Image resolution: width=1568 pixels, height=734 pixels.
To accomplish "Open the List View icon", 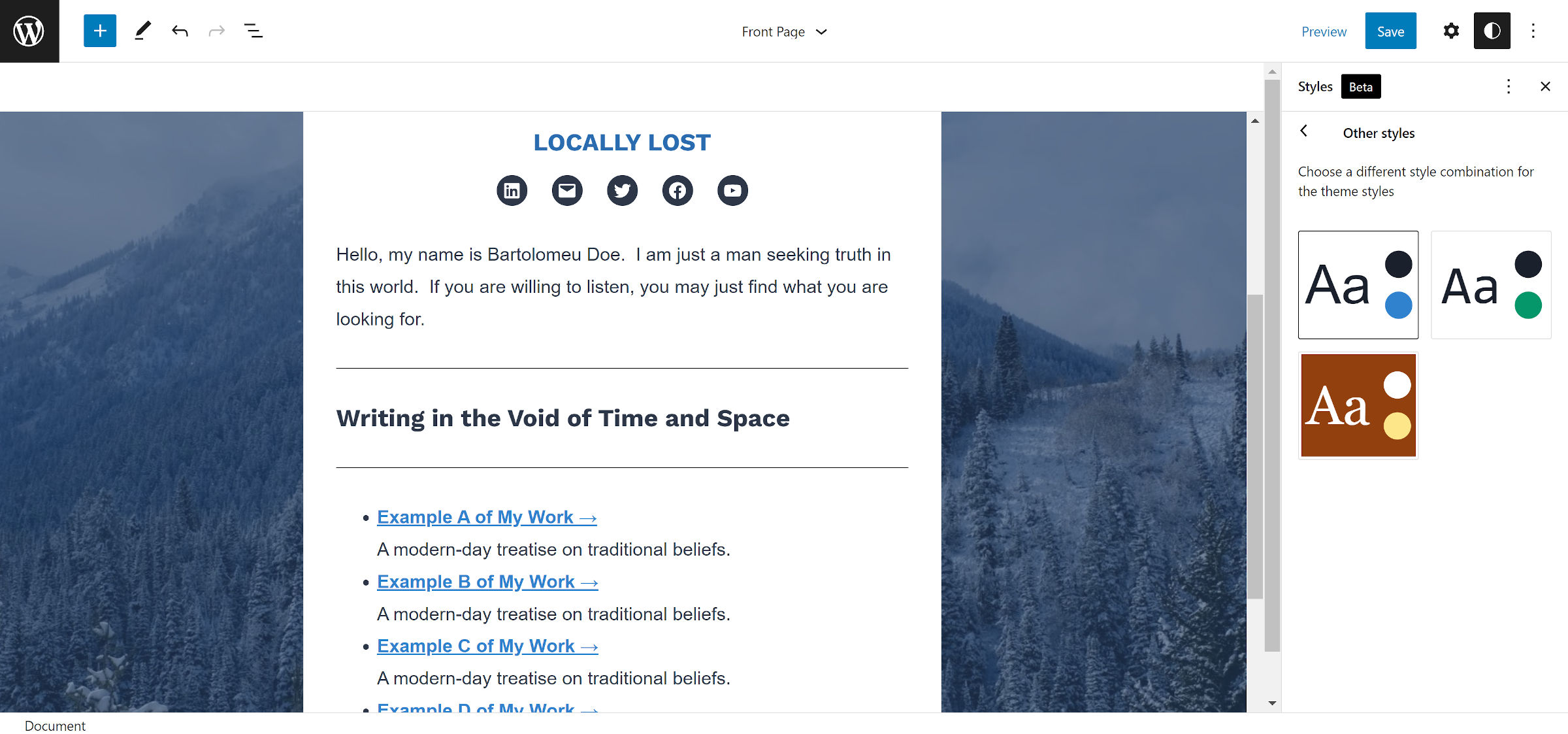I will pos(253,31).
